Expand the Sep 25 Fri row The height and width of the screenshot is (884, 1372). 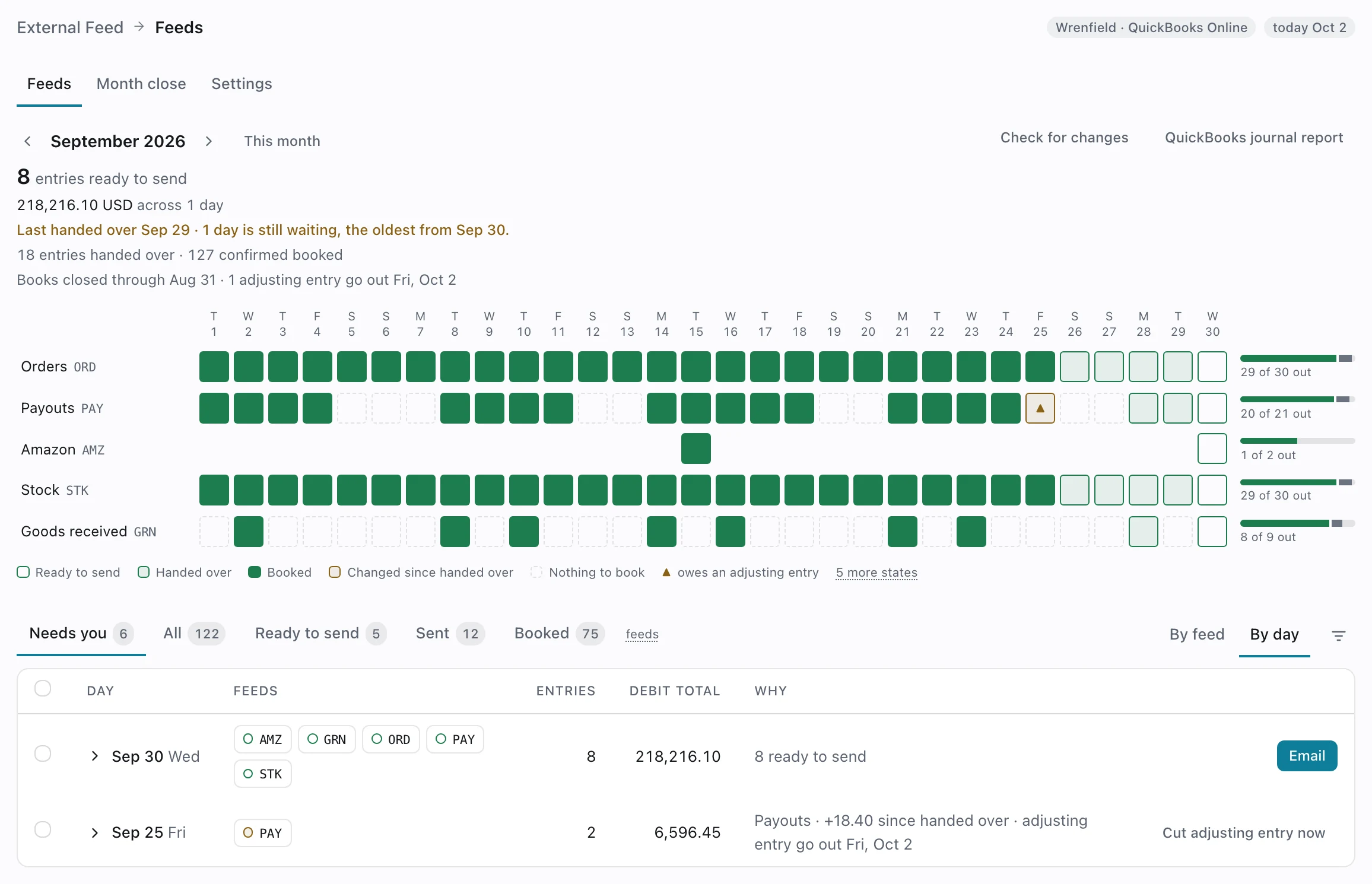click(94, 833)
